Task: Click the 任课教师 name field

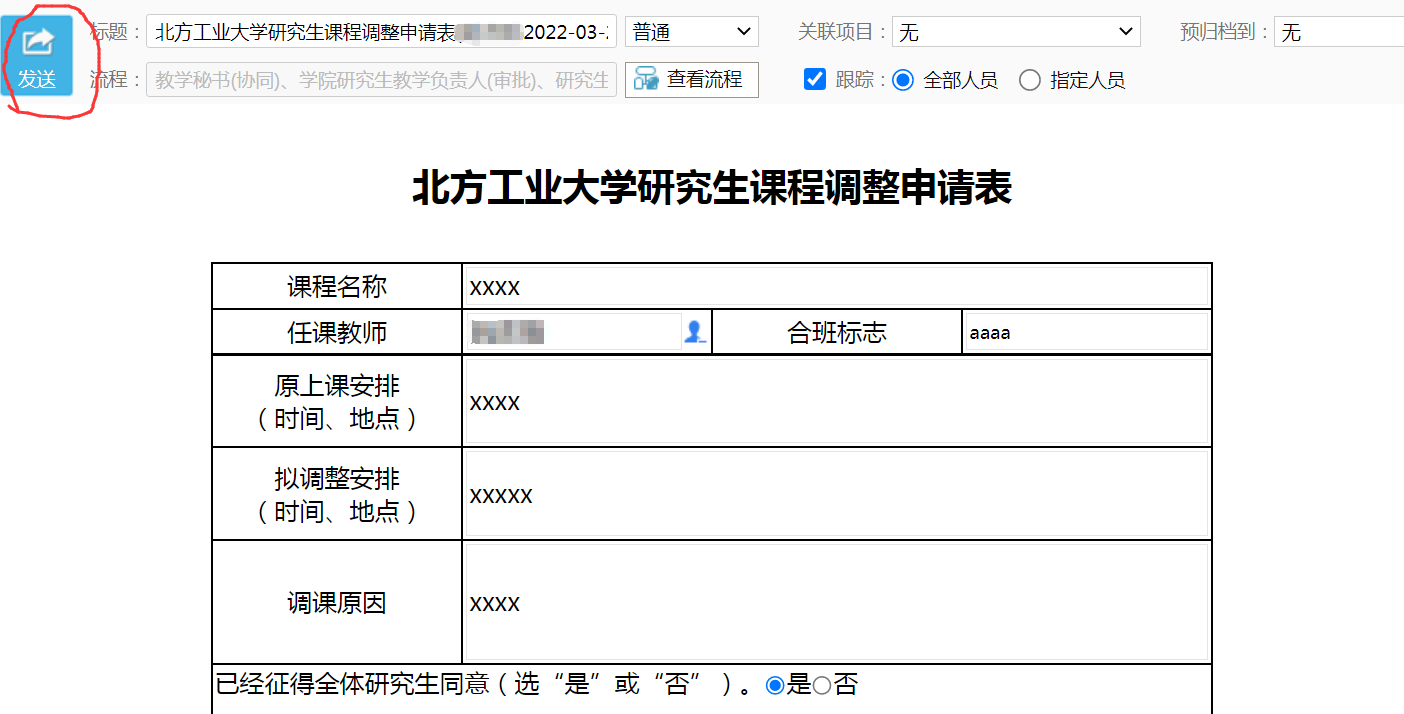Action: coord(574,333)
